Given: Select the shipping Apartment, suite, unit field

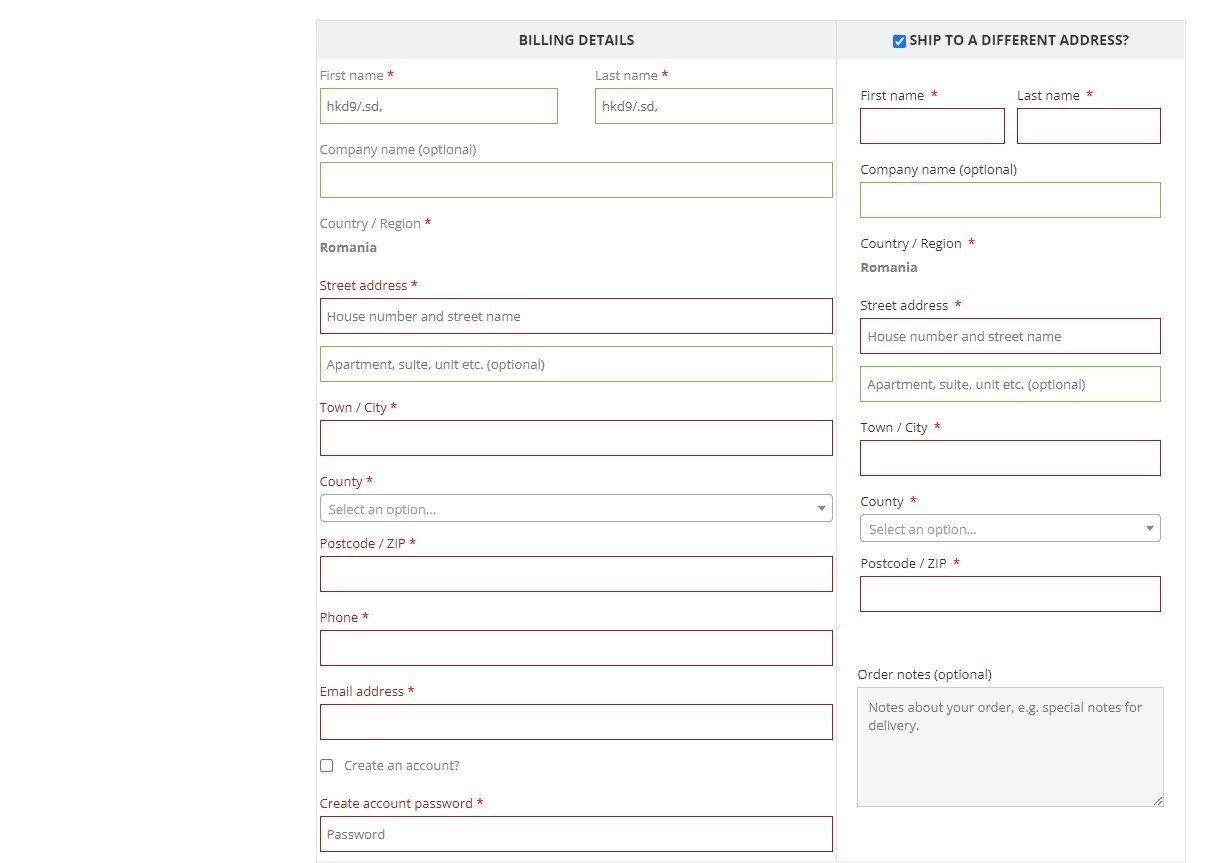Looking at the screenshot, I should pos(1010,384).
